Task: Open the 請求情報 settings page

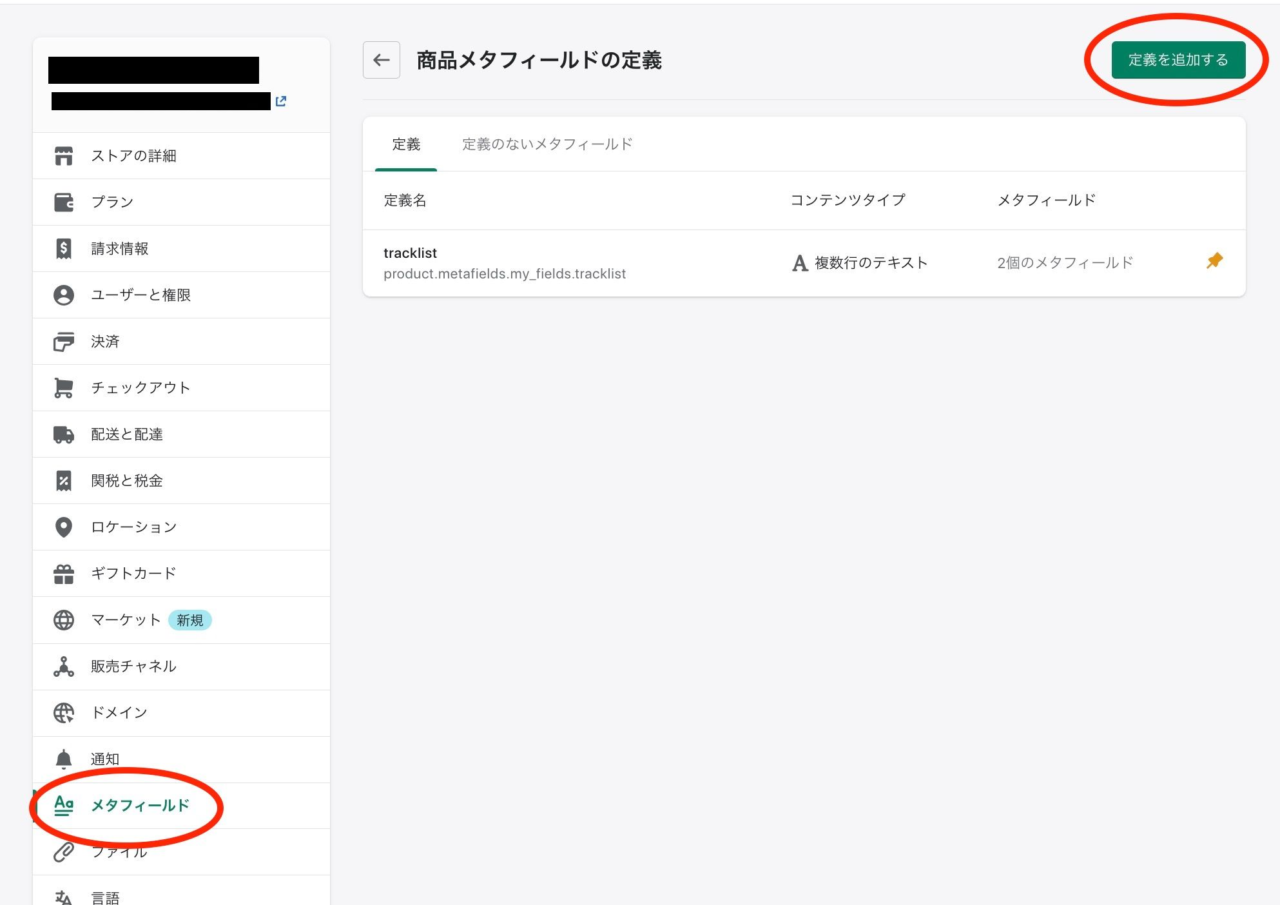Action: pyautogui.click(x=181, y=249)
